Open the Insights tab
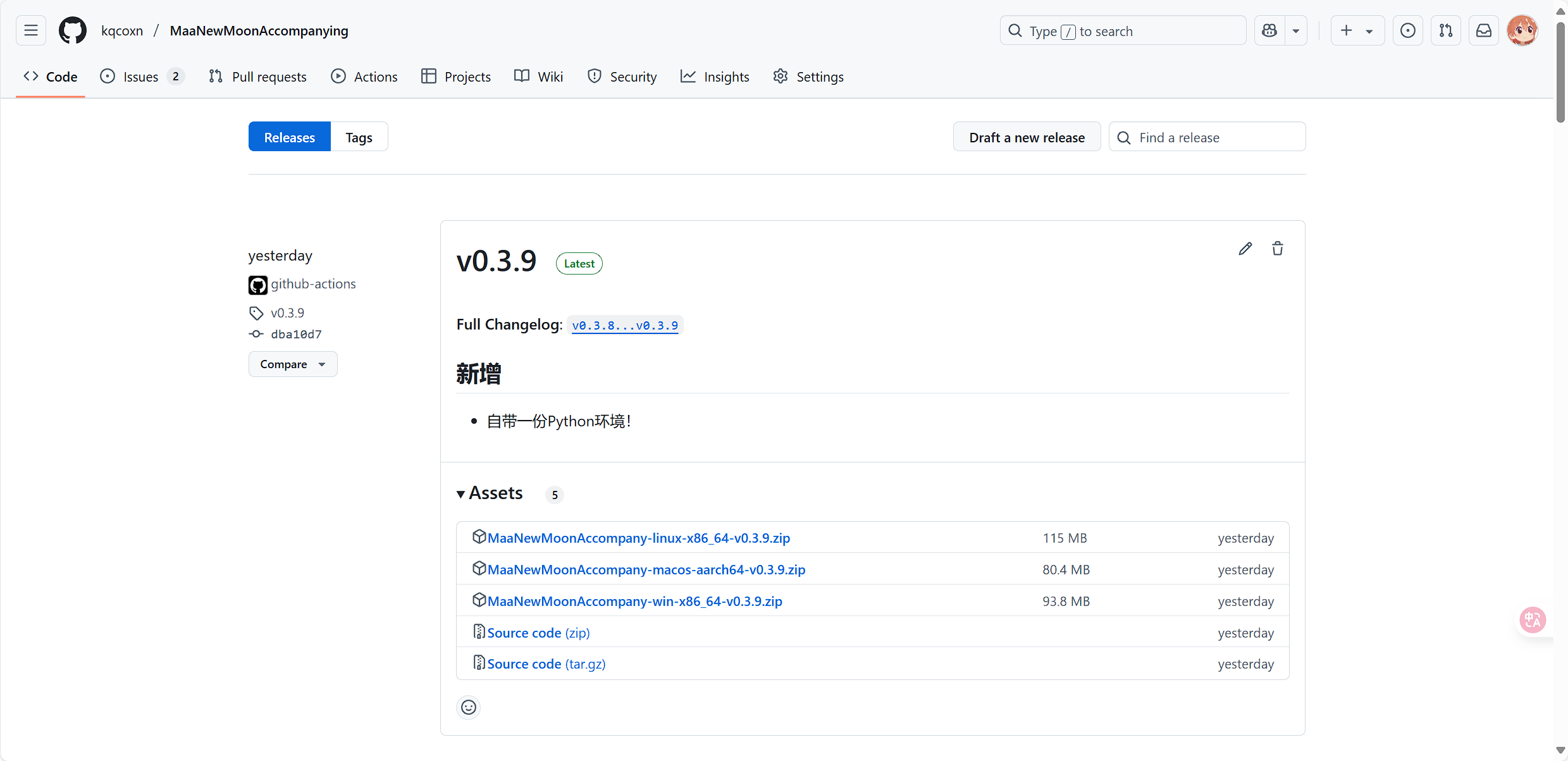This screenshot has height=761, width=1568. tap(715, 77)
